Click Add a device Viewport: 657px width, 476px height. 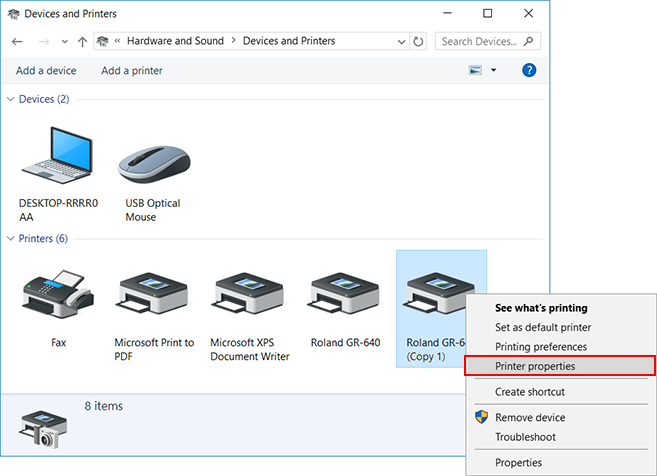(x=46, y=70)
